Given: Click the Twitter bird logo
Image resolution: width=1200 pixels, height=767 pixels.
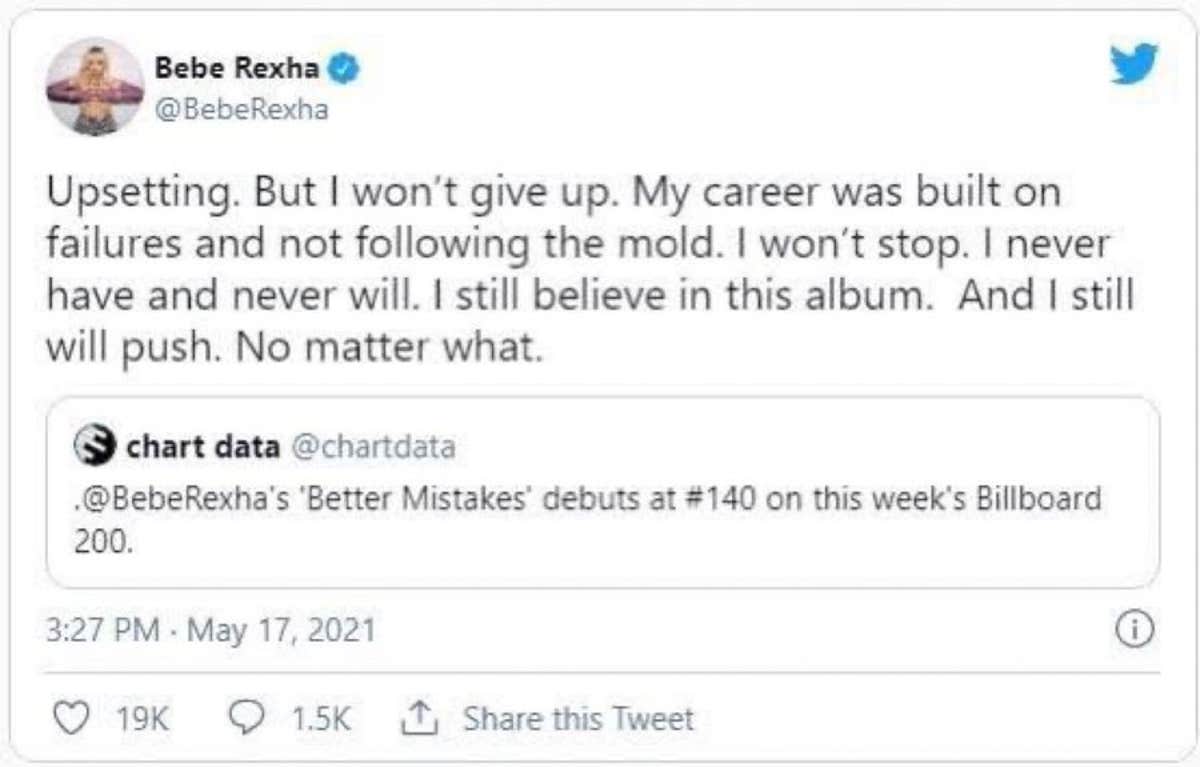Looking at the screenshot, I should (1133, 63).
